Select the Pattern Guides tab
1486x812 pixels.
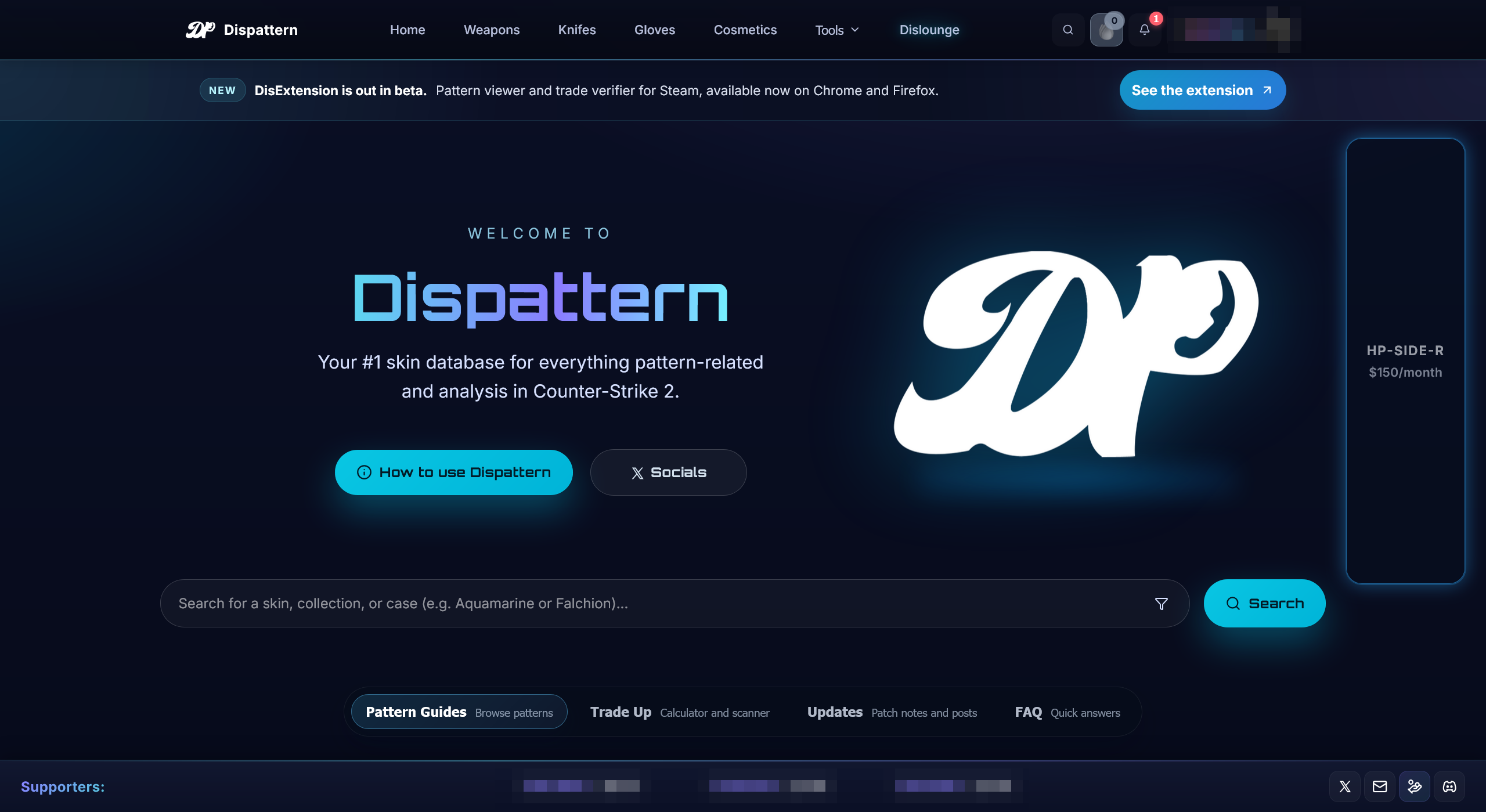coord(459,712)
